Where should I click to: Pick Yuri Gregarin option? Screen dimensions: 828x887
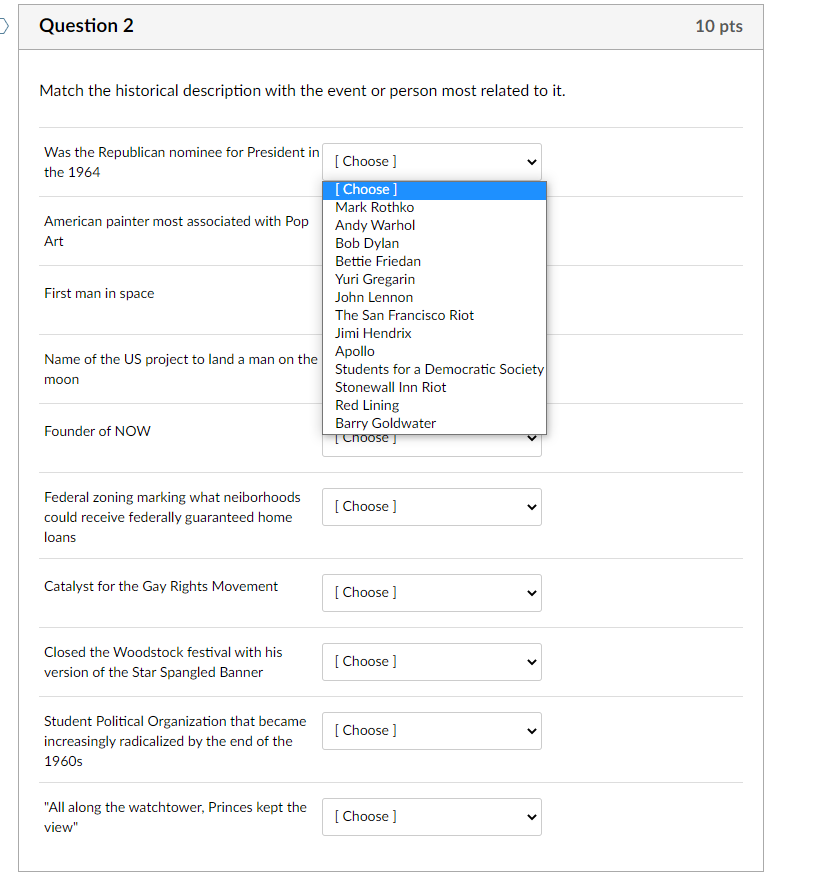click(434, 279)
